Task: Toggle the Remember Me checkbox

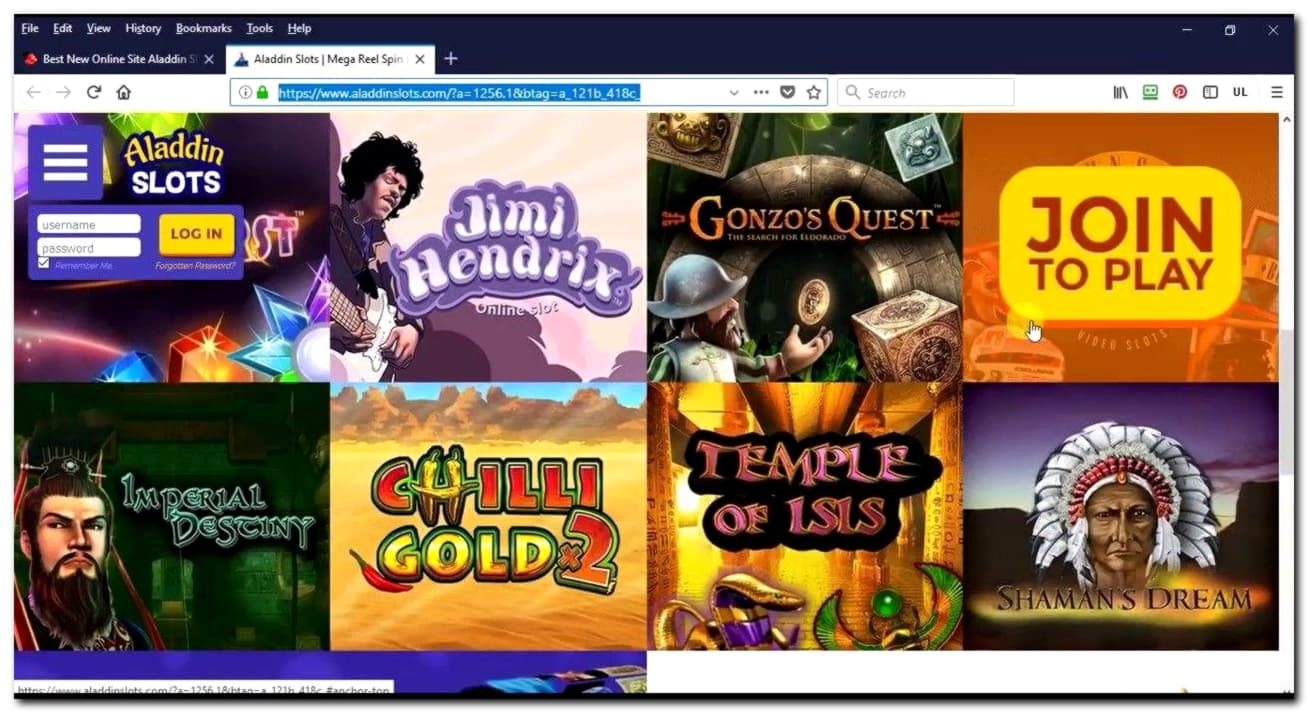Action: 43,263
